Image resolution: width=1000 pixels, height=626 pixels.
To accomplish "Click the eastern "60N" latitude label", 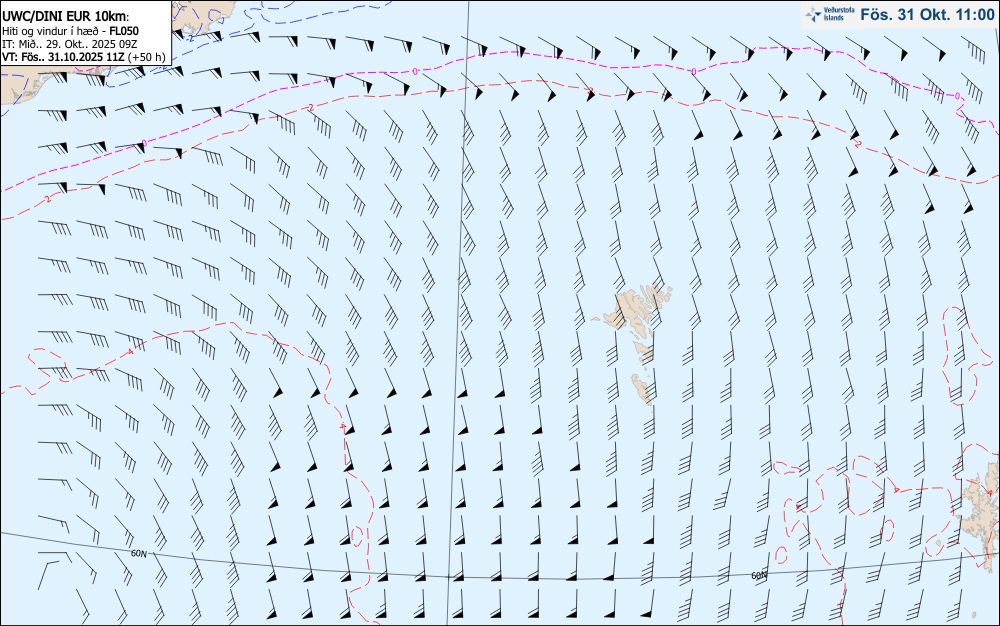I will [x=759, y=576].
